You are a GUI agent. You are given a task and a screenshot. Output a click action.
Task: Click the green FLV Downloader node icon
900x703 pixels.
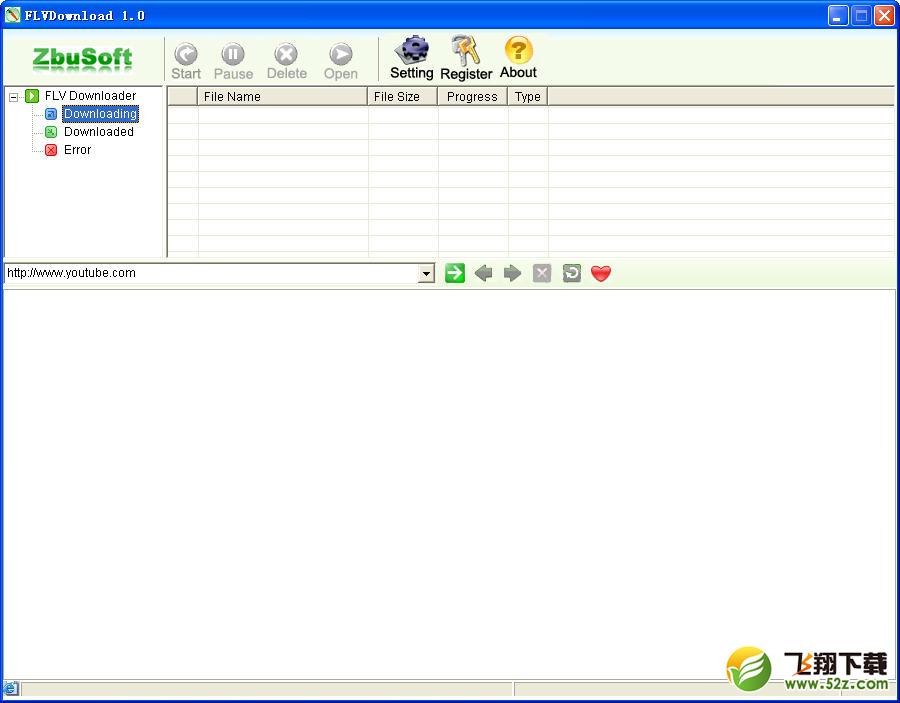click(32, 96)
